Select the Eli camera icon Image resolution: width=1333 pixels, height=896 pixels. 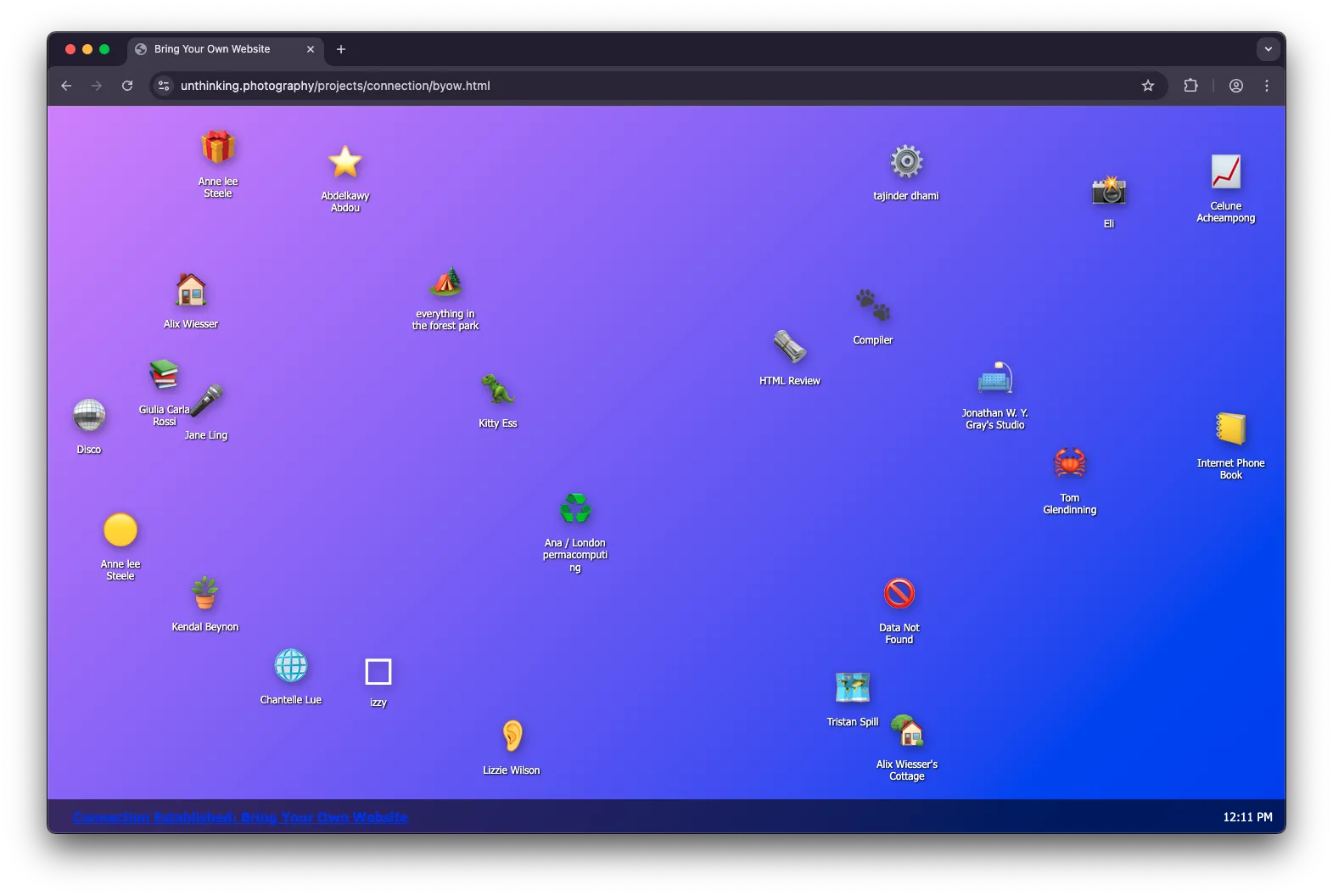(x=1109, y=191)
